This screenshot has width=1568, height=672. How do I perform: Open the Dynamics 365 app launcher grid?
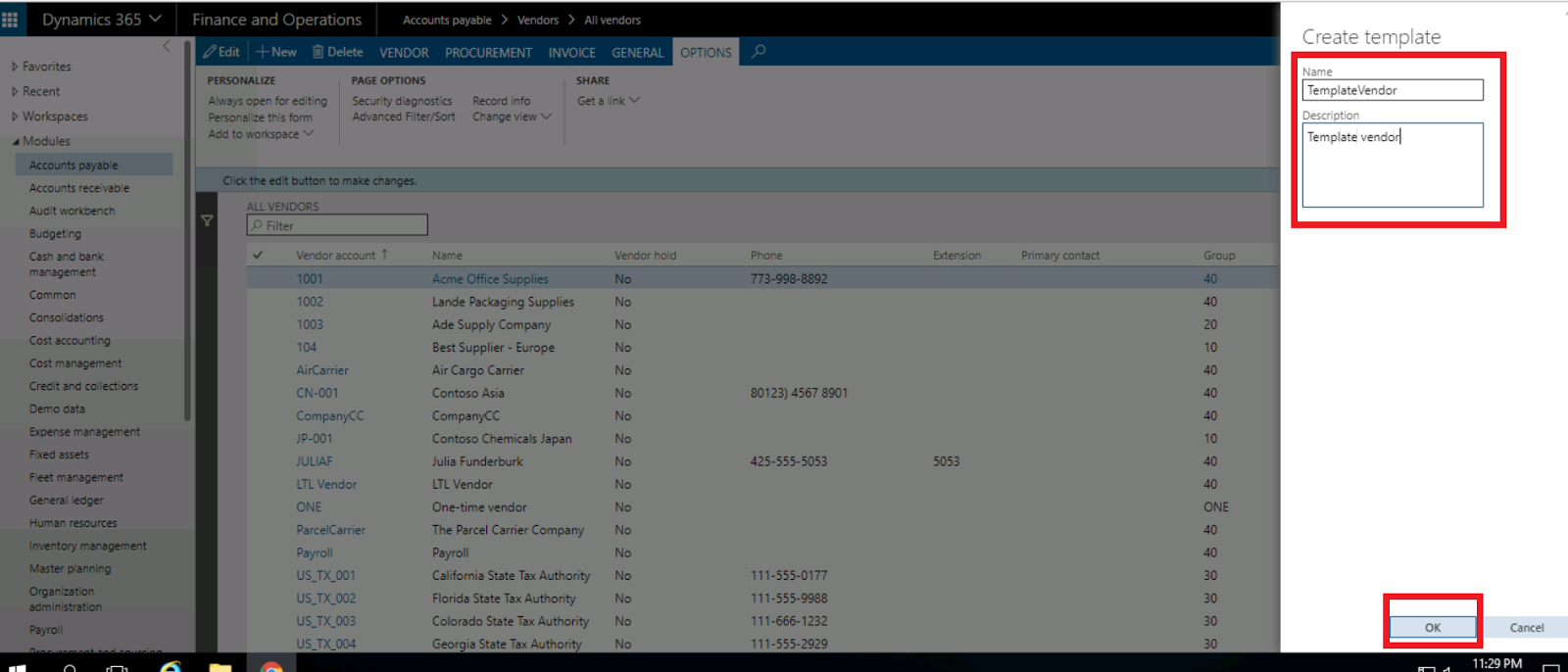[x=10, y=19]
